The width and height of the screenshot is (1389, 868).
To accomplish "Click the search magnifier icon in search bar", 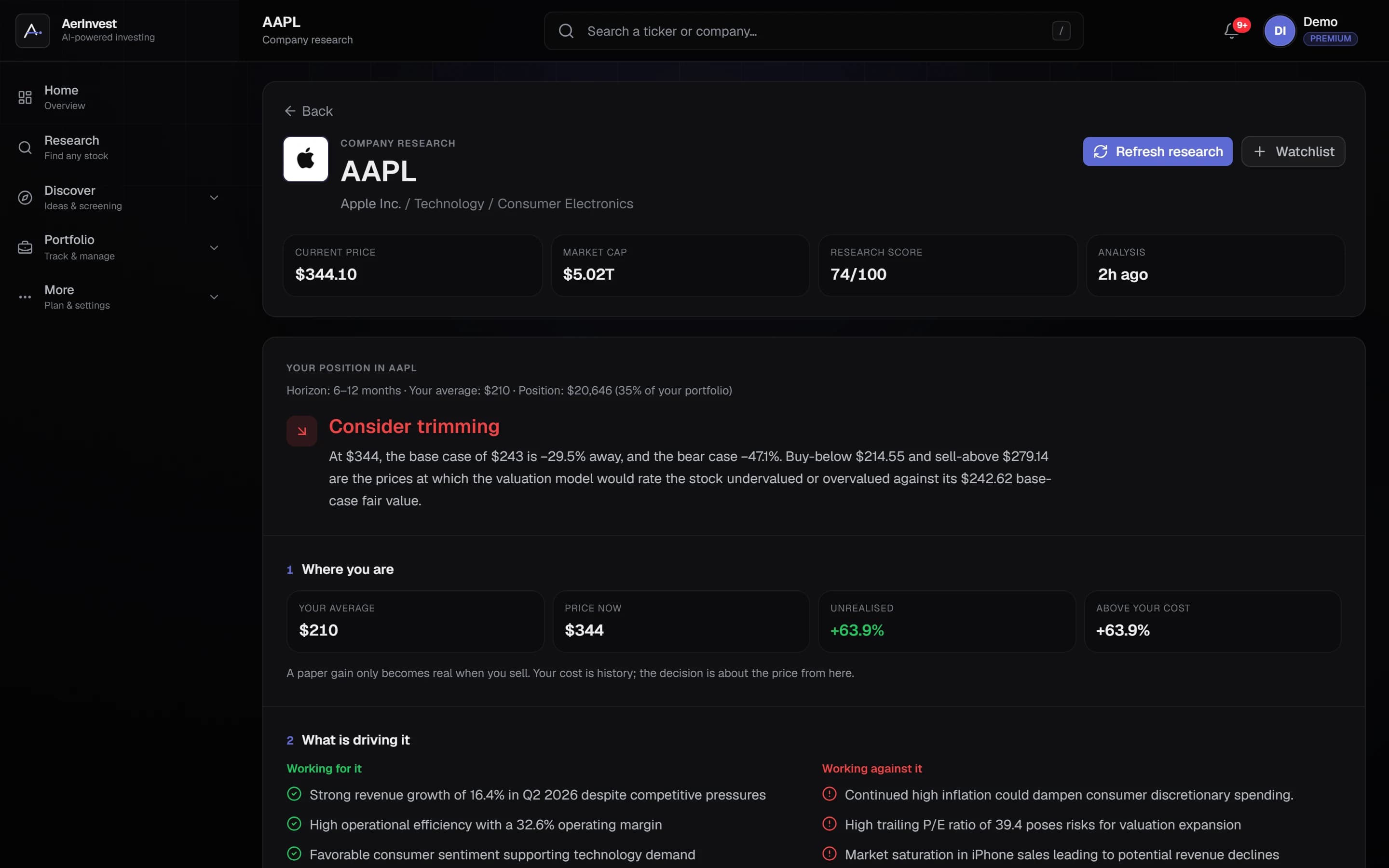I will (566, 31).
